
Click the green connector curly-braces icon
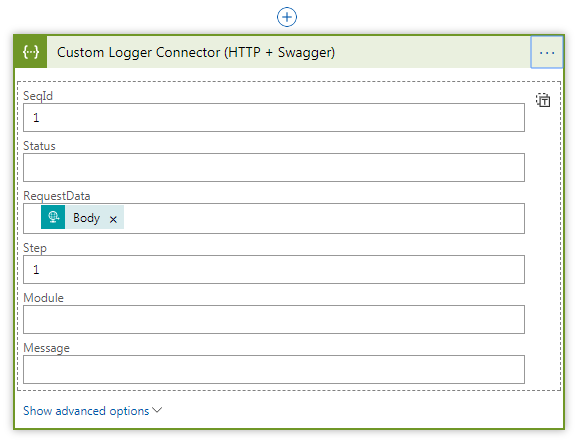[30, 52]
